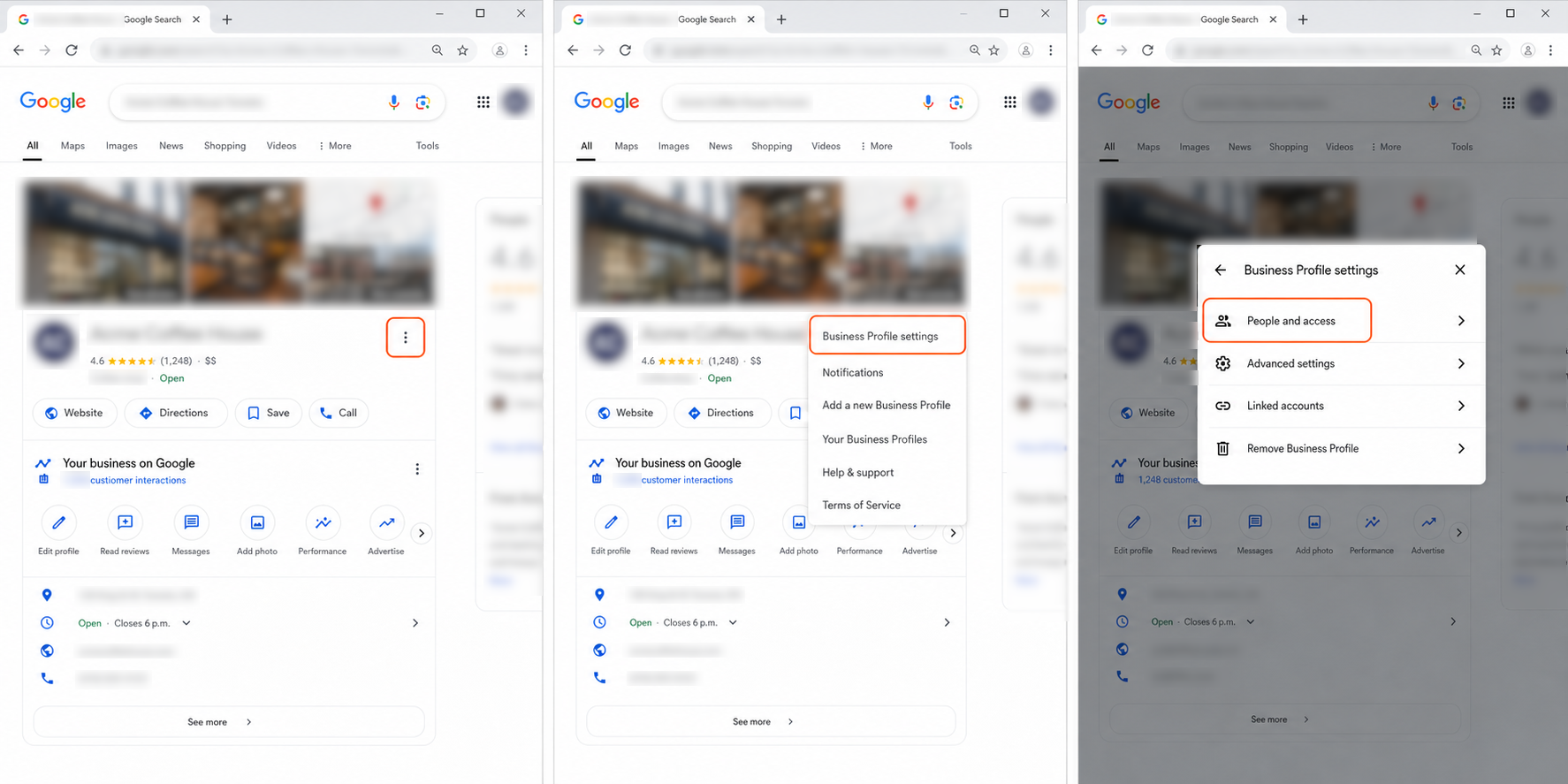Screen dimensions: 1568x784
Task: Click Directions button in left window
Action: (x=175, y=413)
